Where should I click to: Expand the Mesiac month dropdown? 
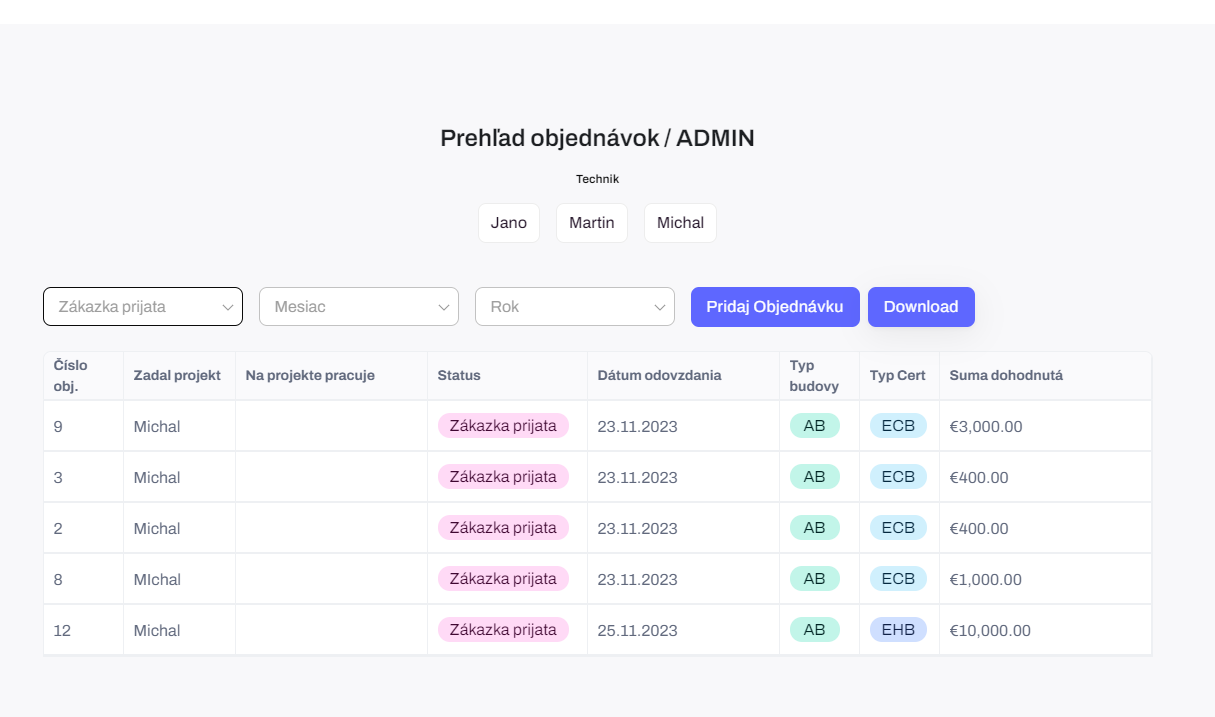pyautogui.click(x=359, y=306)
